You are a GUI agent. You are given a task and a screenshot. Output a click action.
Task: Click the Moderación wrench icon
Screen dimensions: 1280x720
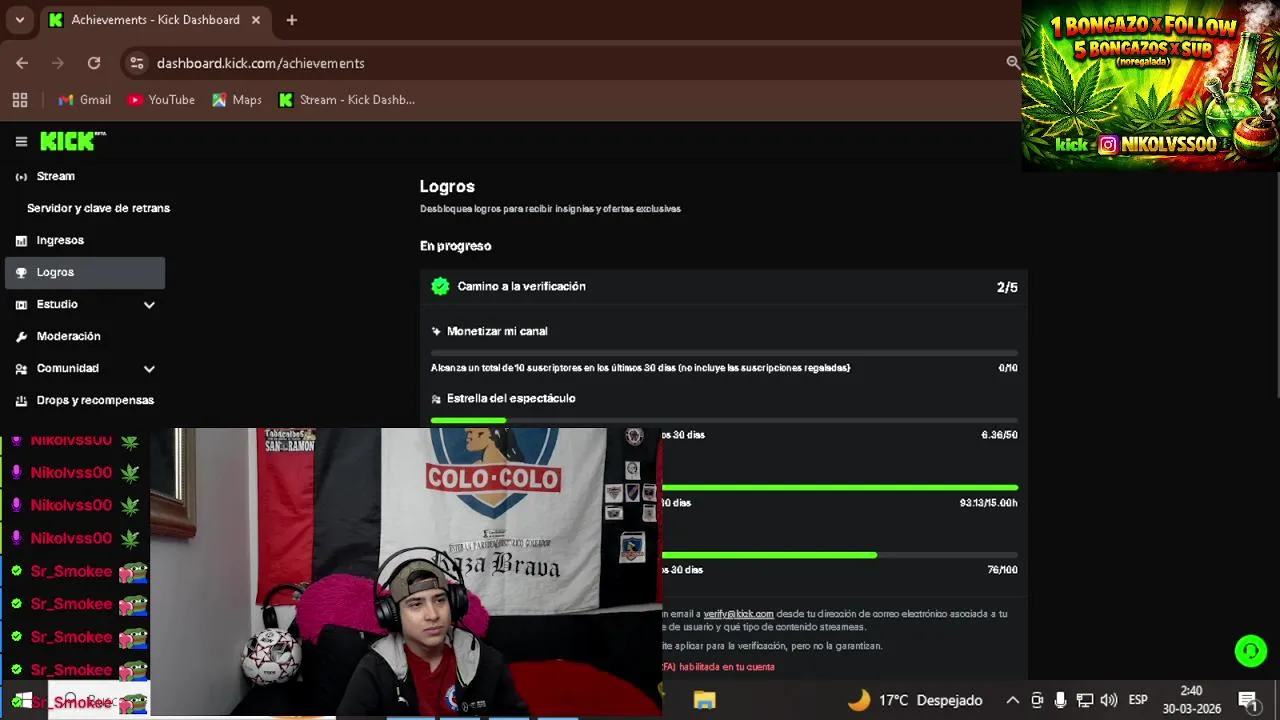pos(21,337)
